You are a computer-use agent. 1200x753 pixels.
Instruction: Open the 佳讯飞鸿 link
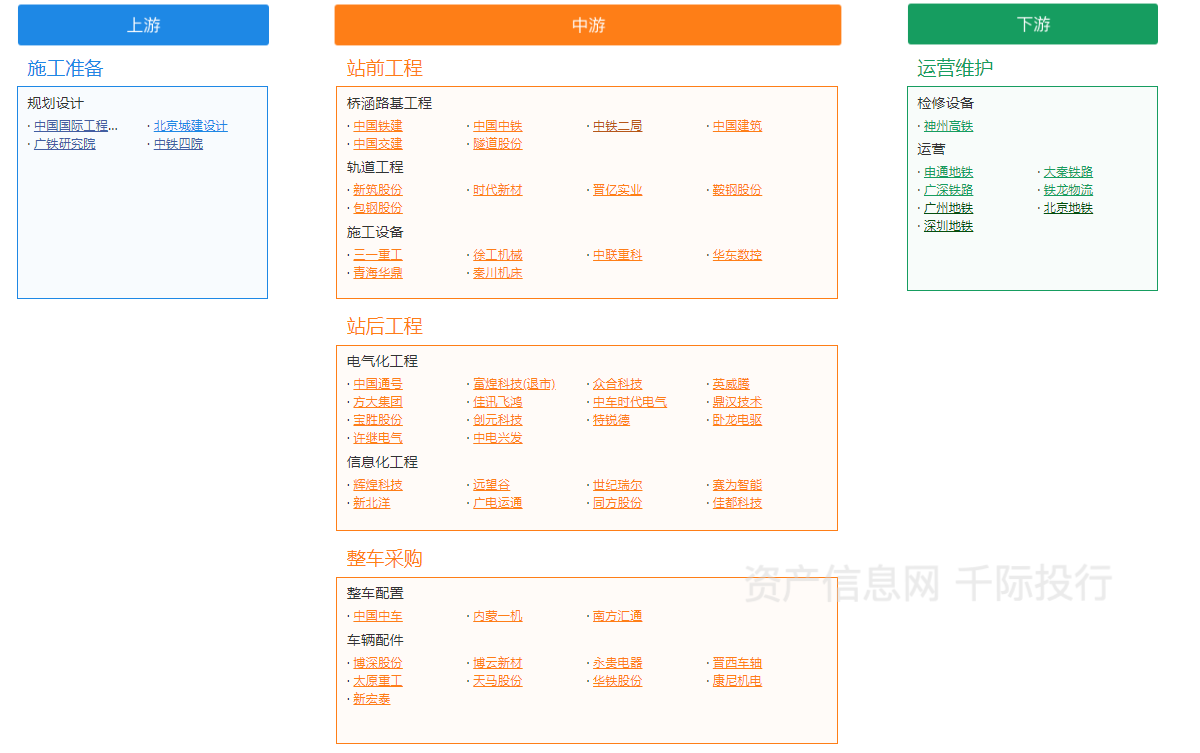[498, 402]
